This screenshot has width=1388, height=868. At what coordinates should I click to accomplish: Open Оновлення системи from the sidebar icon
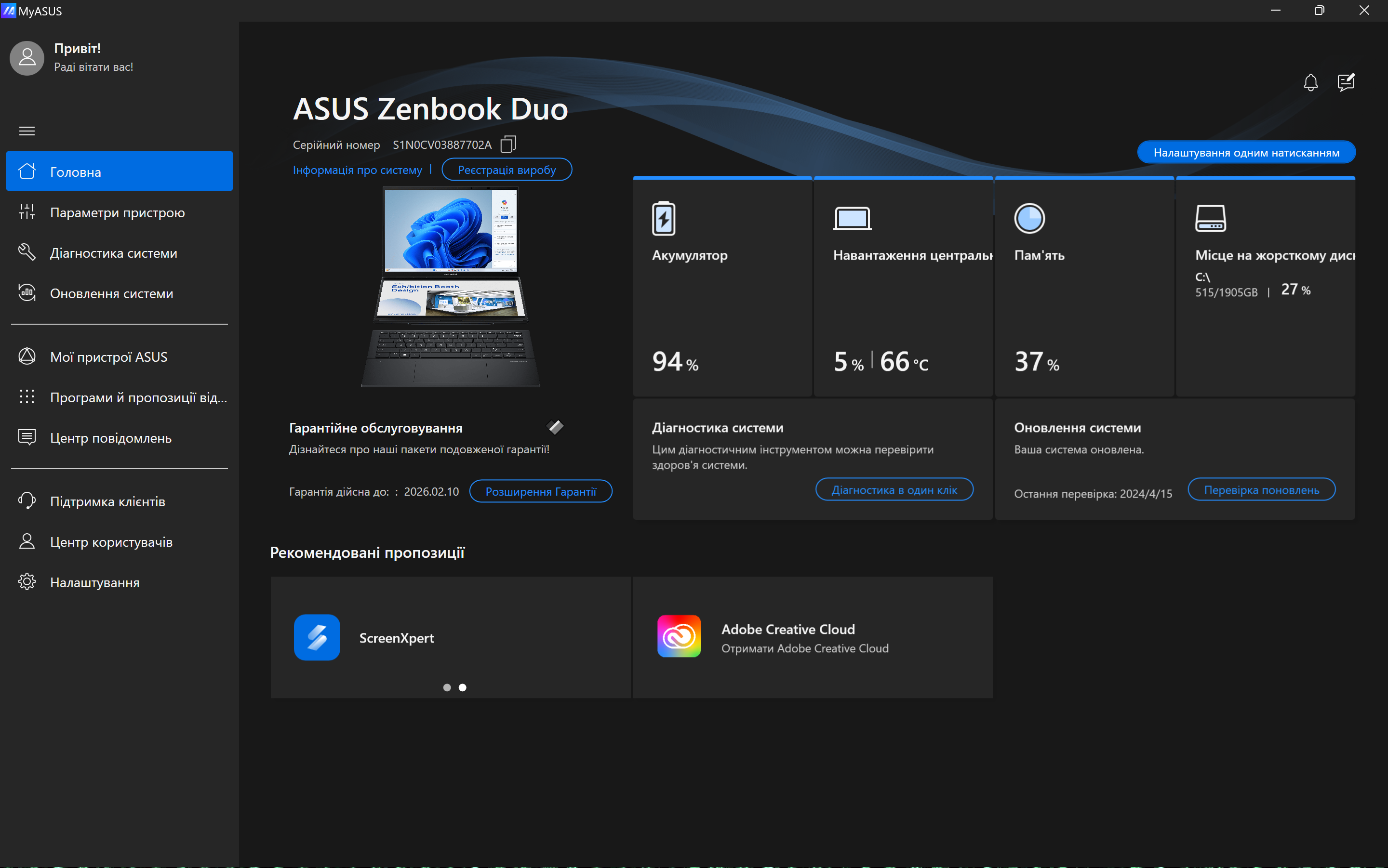pyautogui.click(x=27, y=293)
